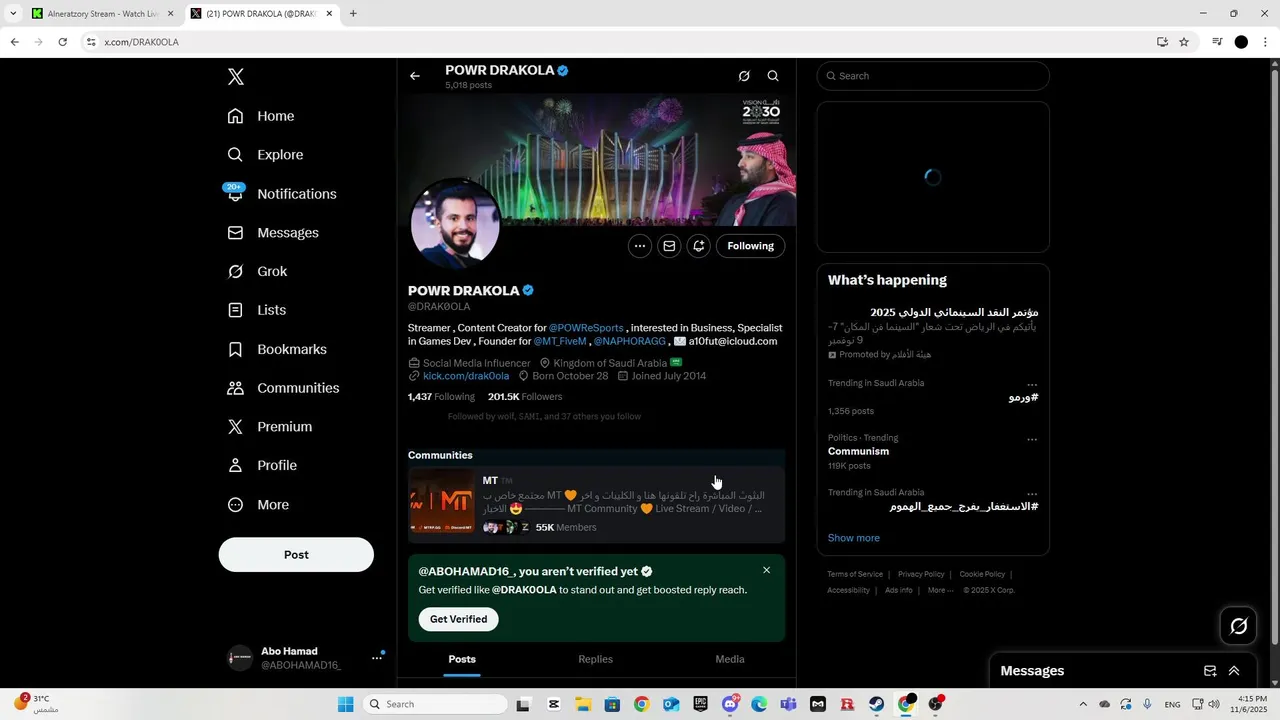Open @POWReSports mention link
This screenshot has height=720, width=1280.
coord(586,328)
